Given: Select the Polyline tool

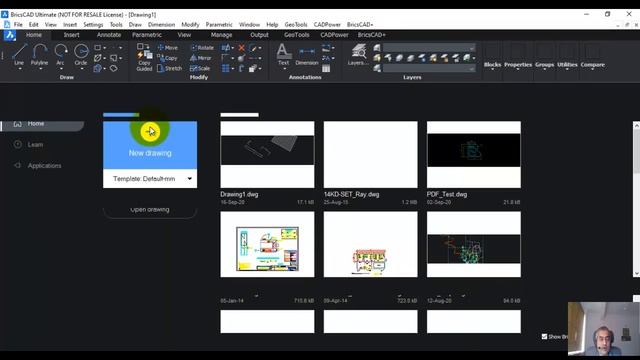Looking at the screenshot, I should (x=39, y=54).
